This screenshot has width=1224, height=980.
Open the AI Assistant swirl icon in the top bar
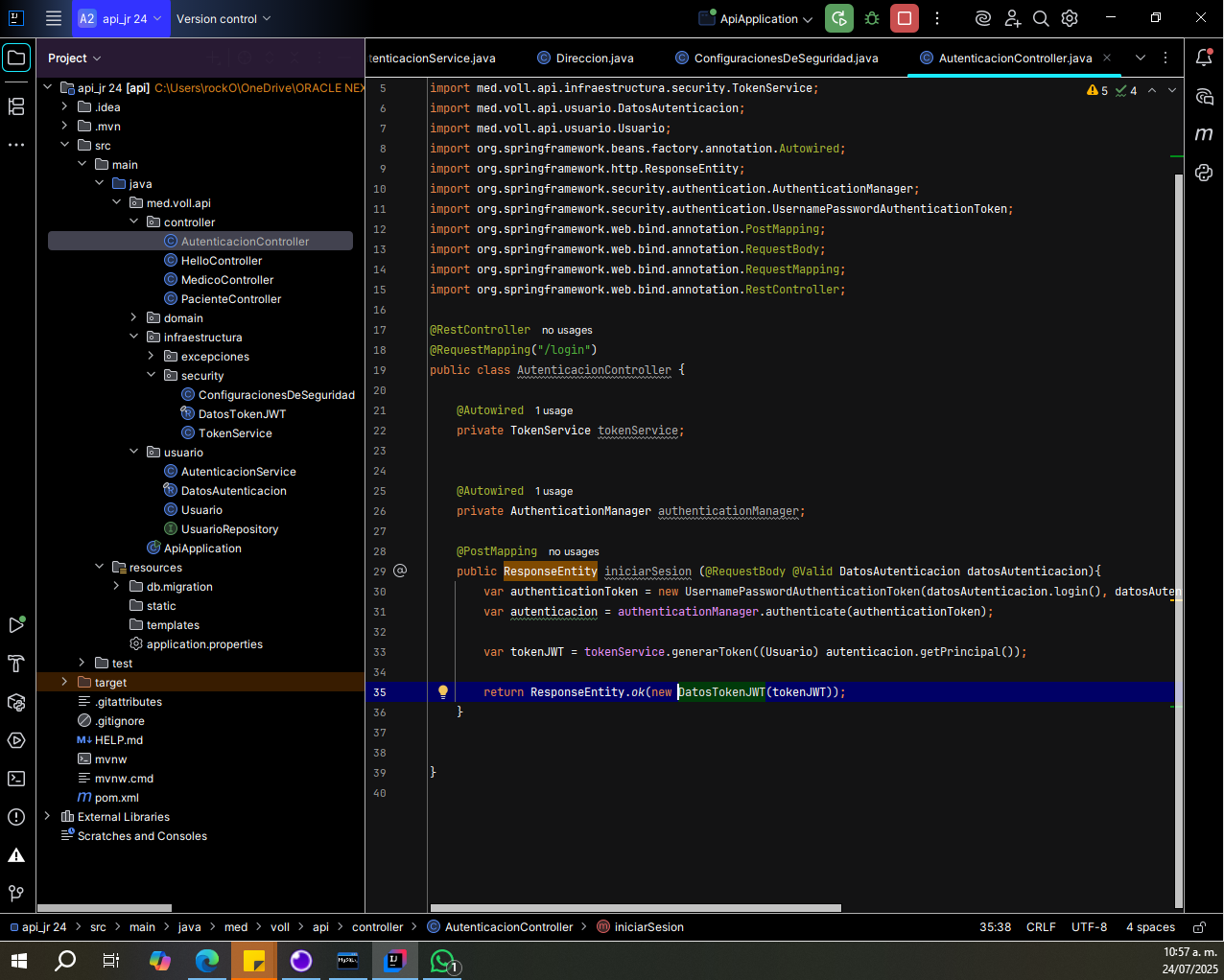(x=982, y=18)
